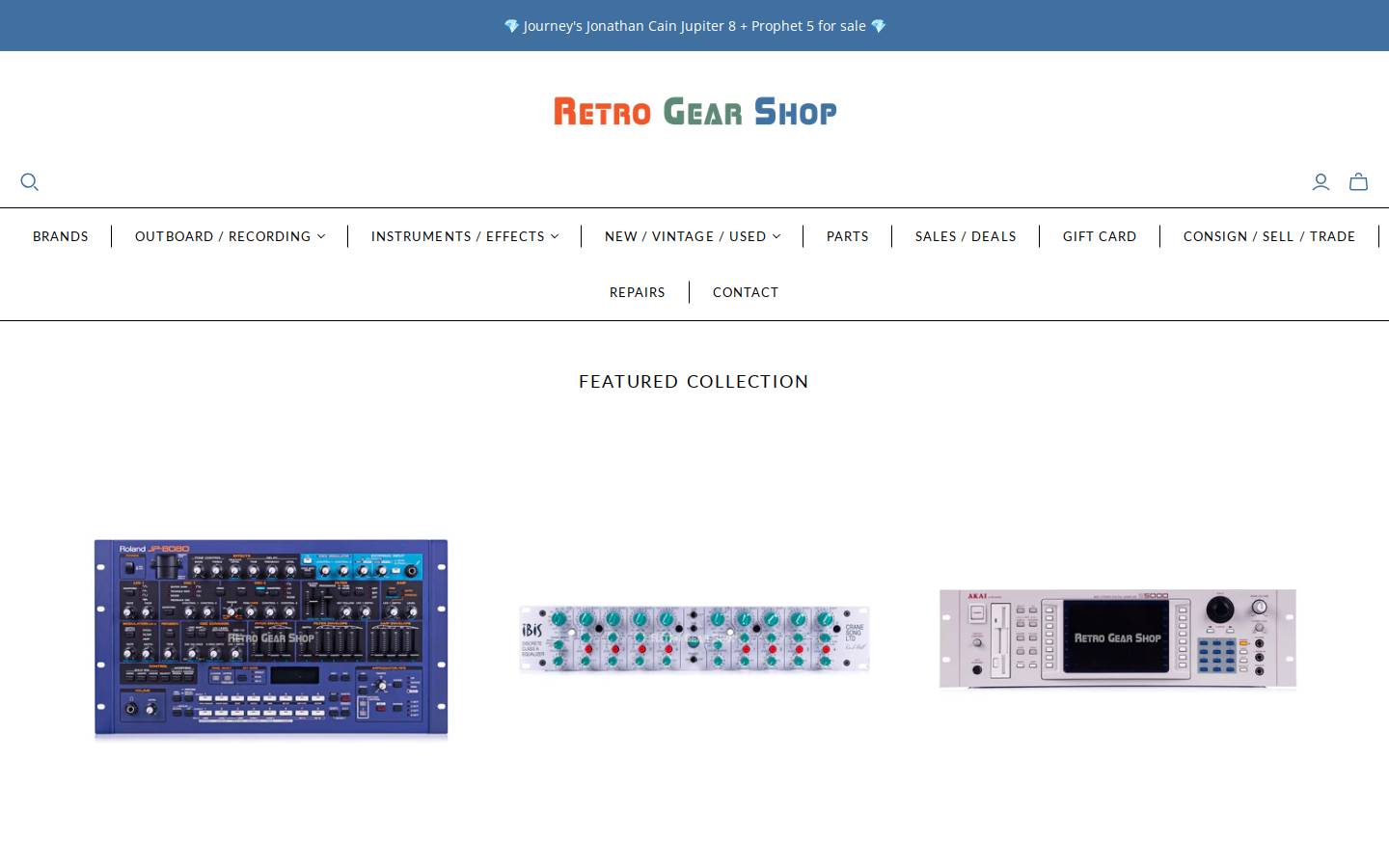Expand the New / Vintage / Used dropdown
This screenshot has width=1389, height=868.
[x=693, y=236]
